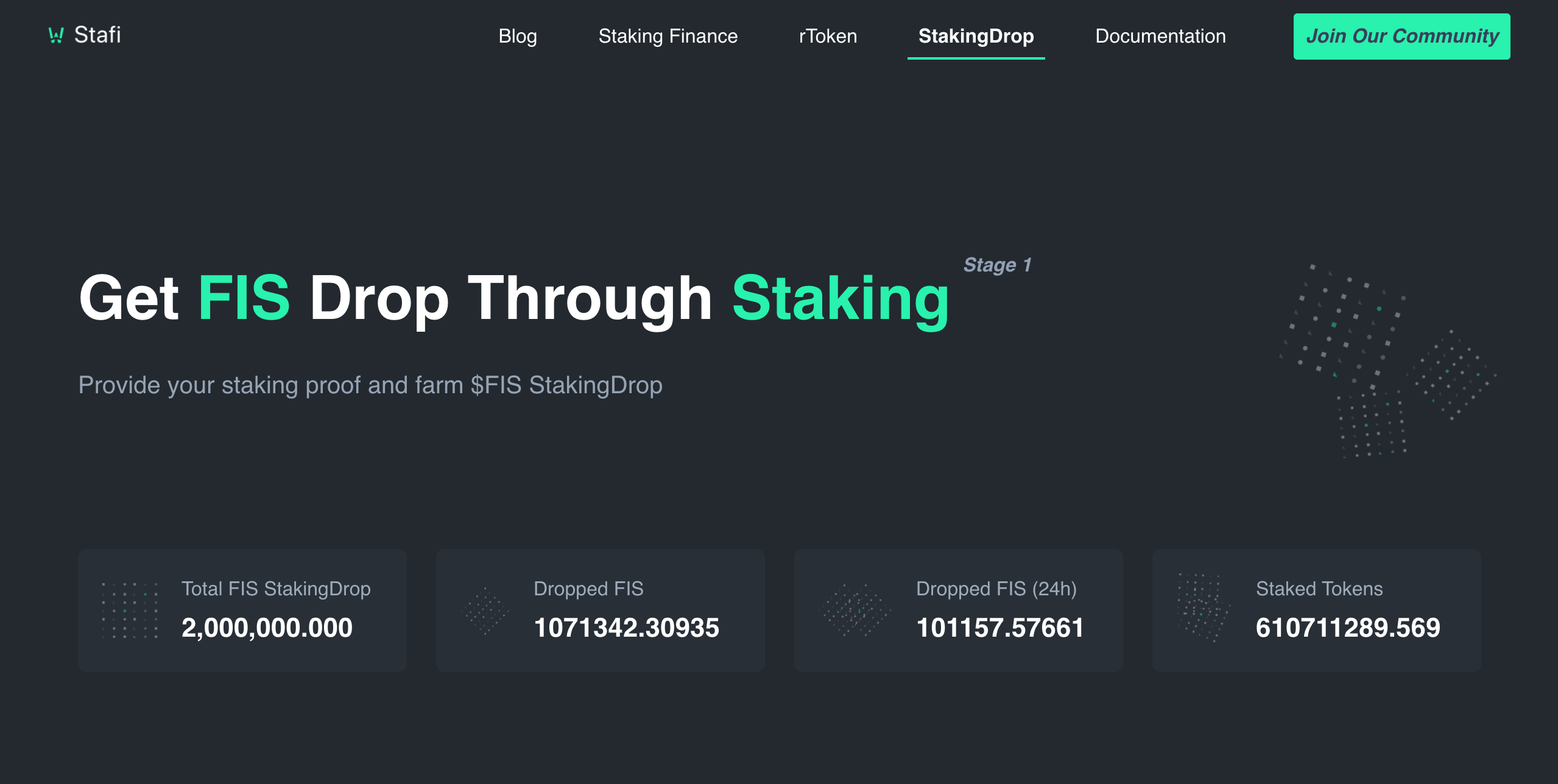The image size is (1558, 784).
Task: Click the Join Our Community button
Action: [1402, 37]
